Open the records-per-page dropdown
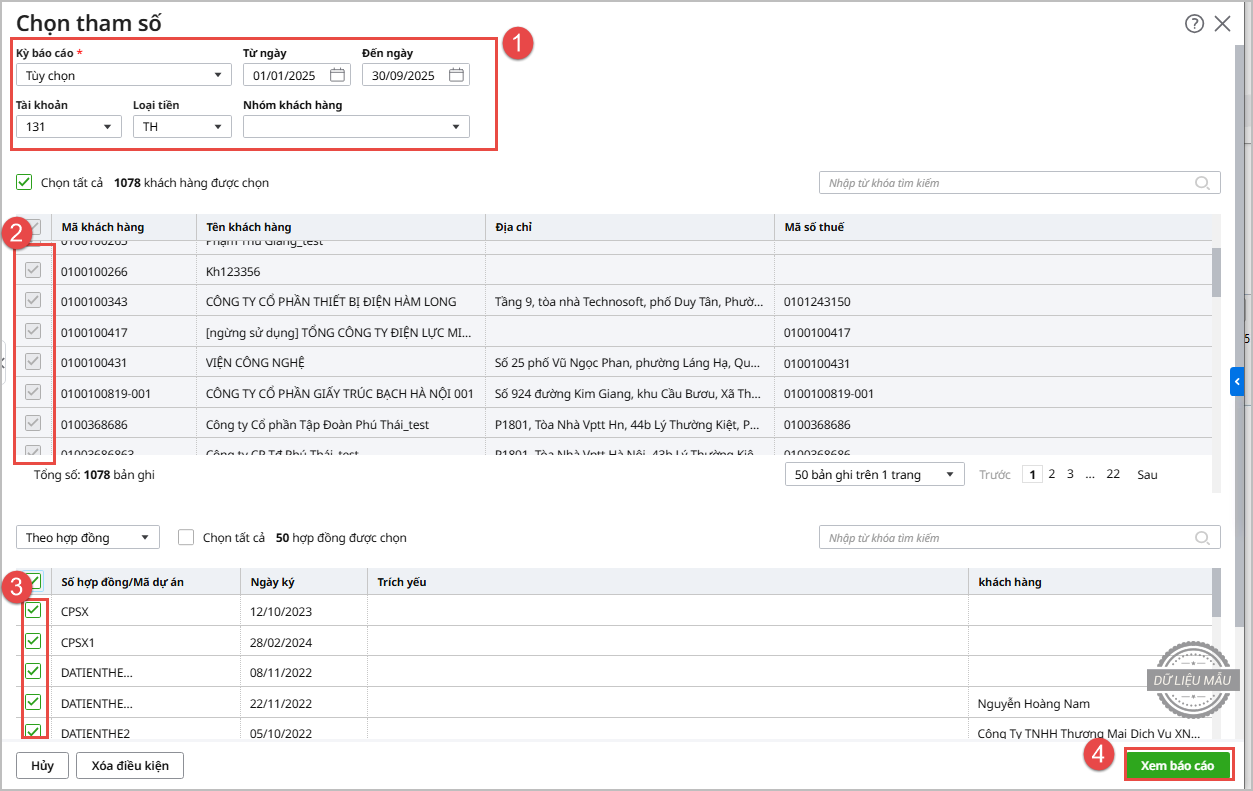 pos(875,475)
